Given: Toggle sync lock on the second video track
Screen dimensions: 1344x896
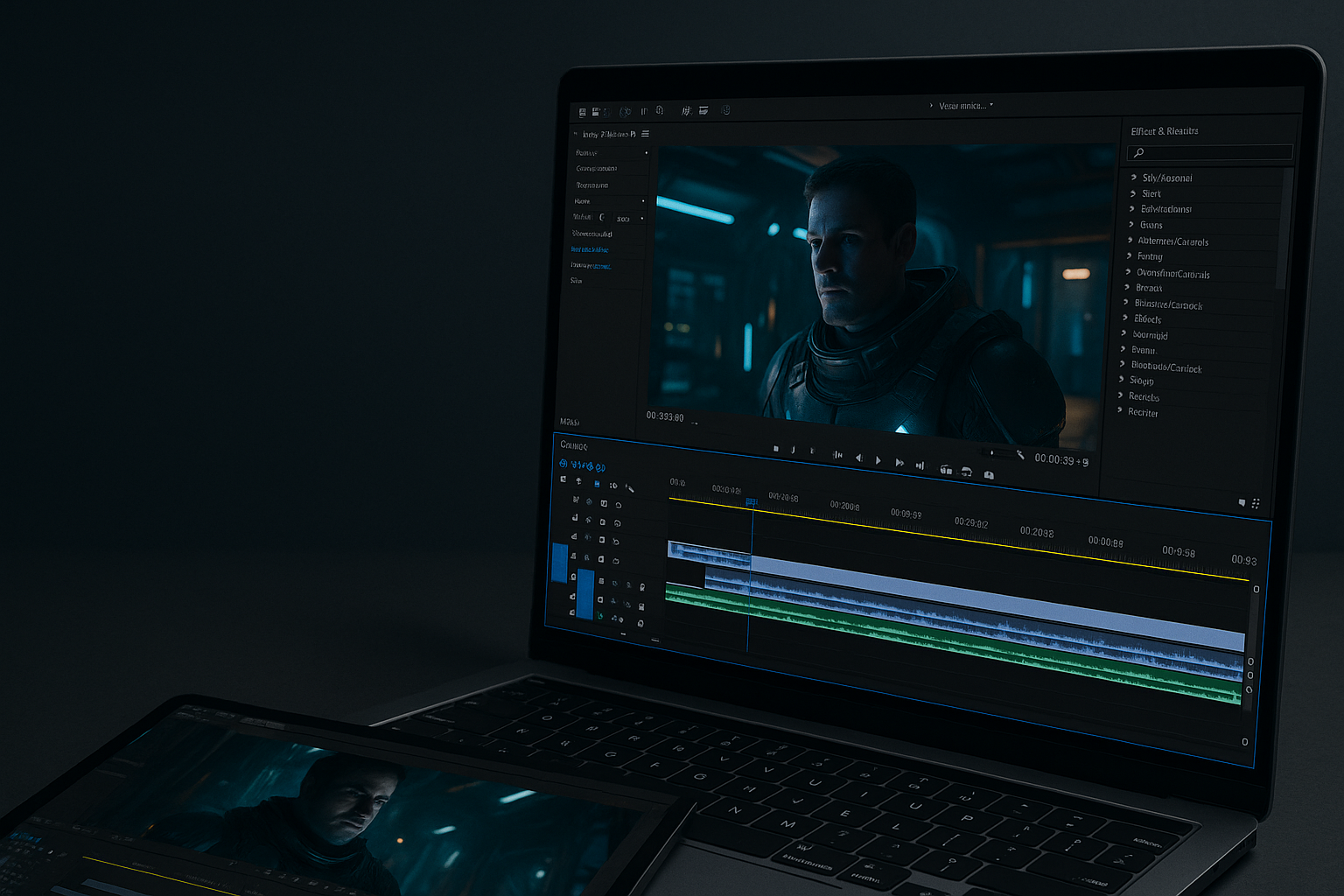Looking at the screenshot, I should click(588, 520).
